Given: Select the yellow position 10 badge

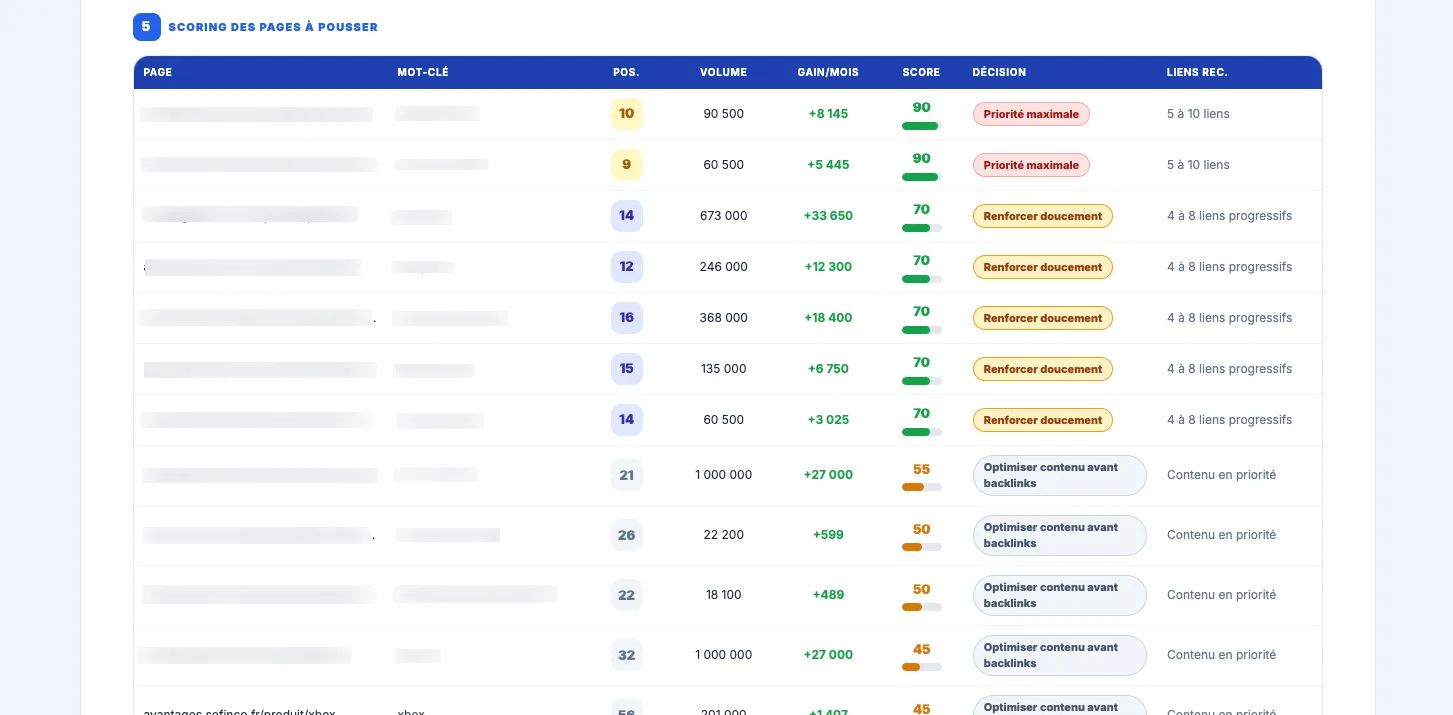Looking at the screenshot, I should [x=627, y=114].
